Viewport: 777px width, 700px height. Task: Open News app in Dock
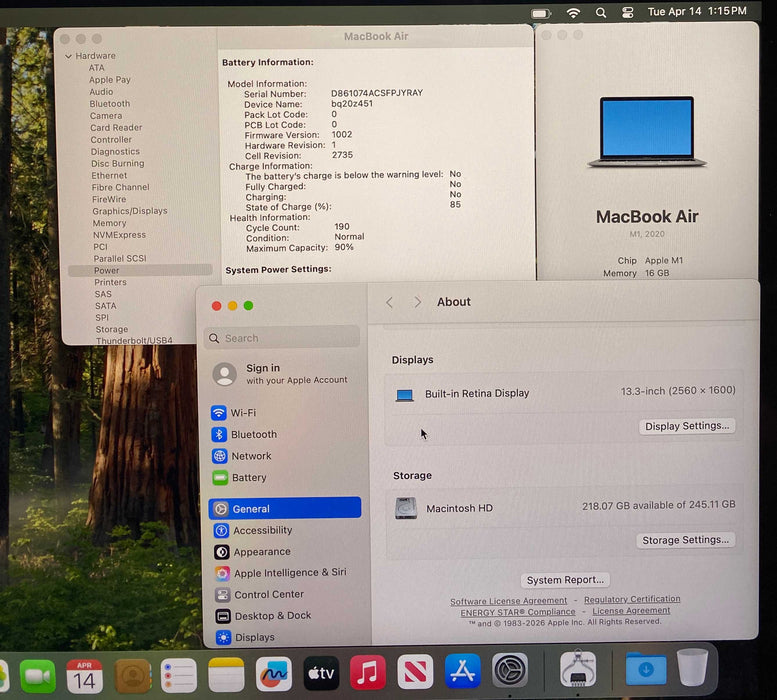click(x=415, y=672)
